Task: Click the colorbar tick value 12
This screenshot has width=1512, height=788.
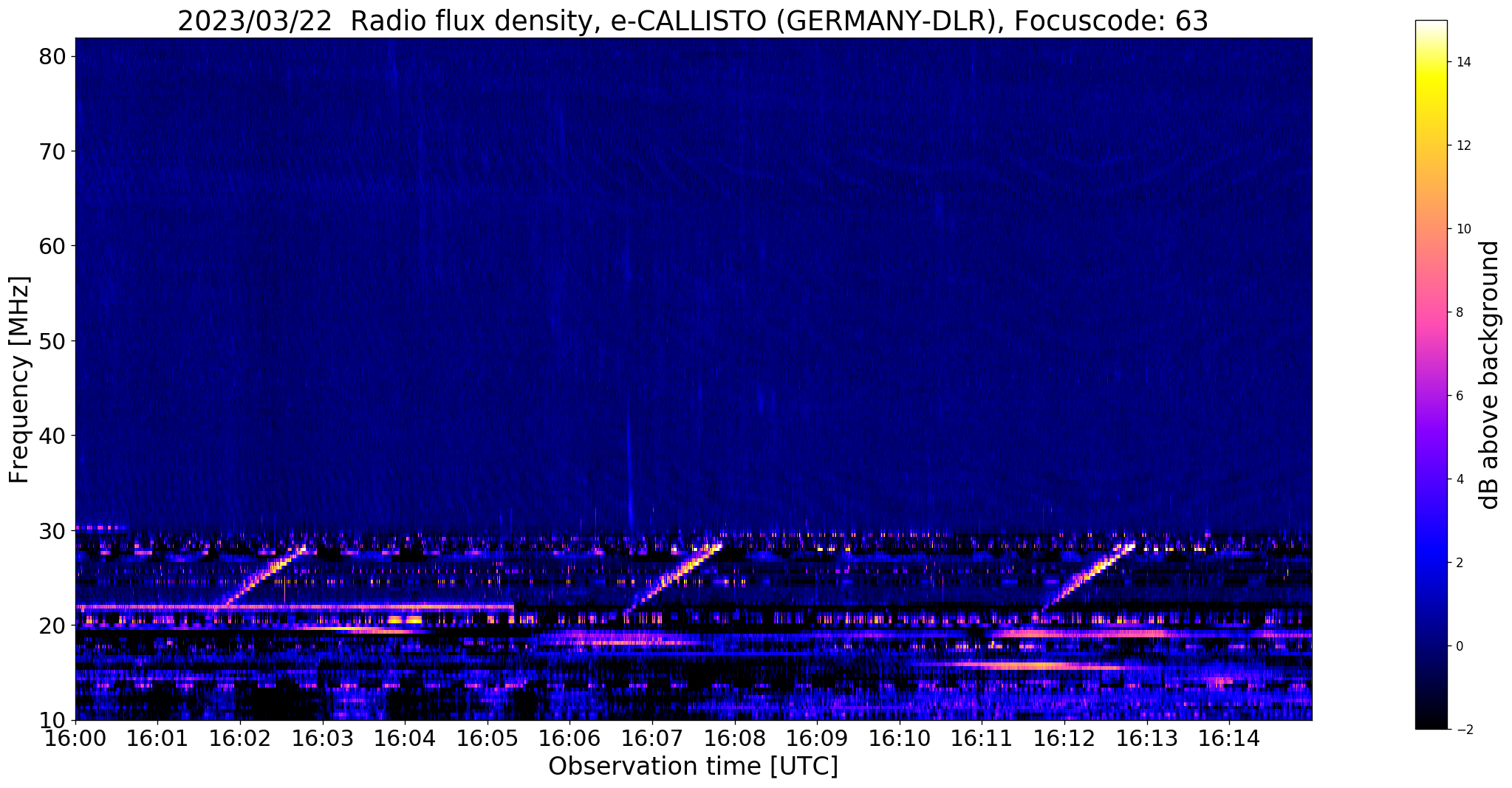Action: [1463, 145]
